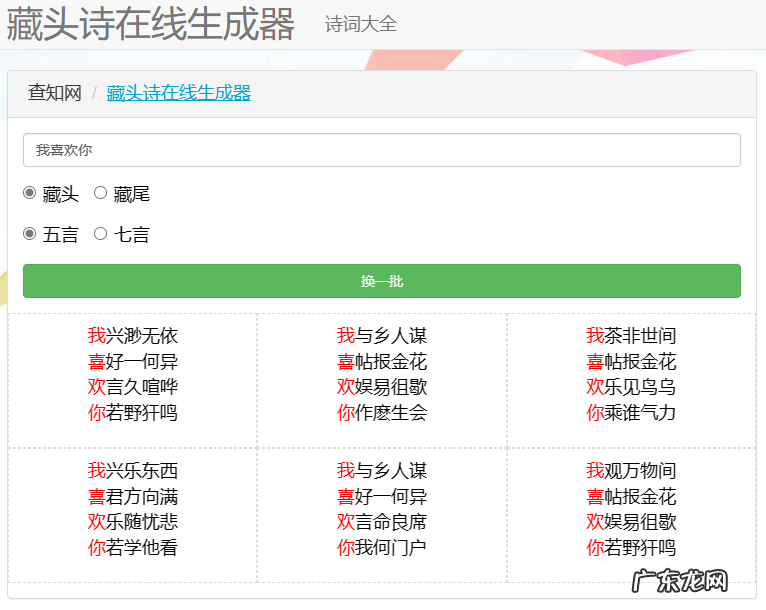Go to 查知网 in the breadcrumb
The width and height of the screenshot is (766, 610).
tap(55, 93)
